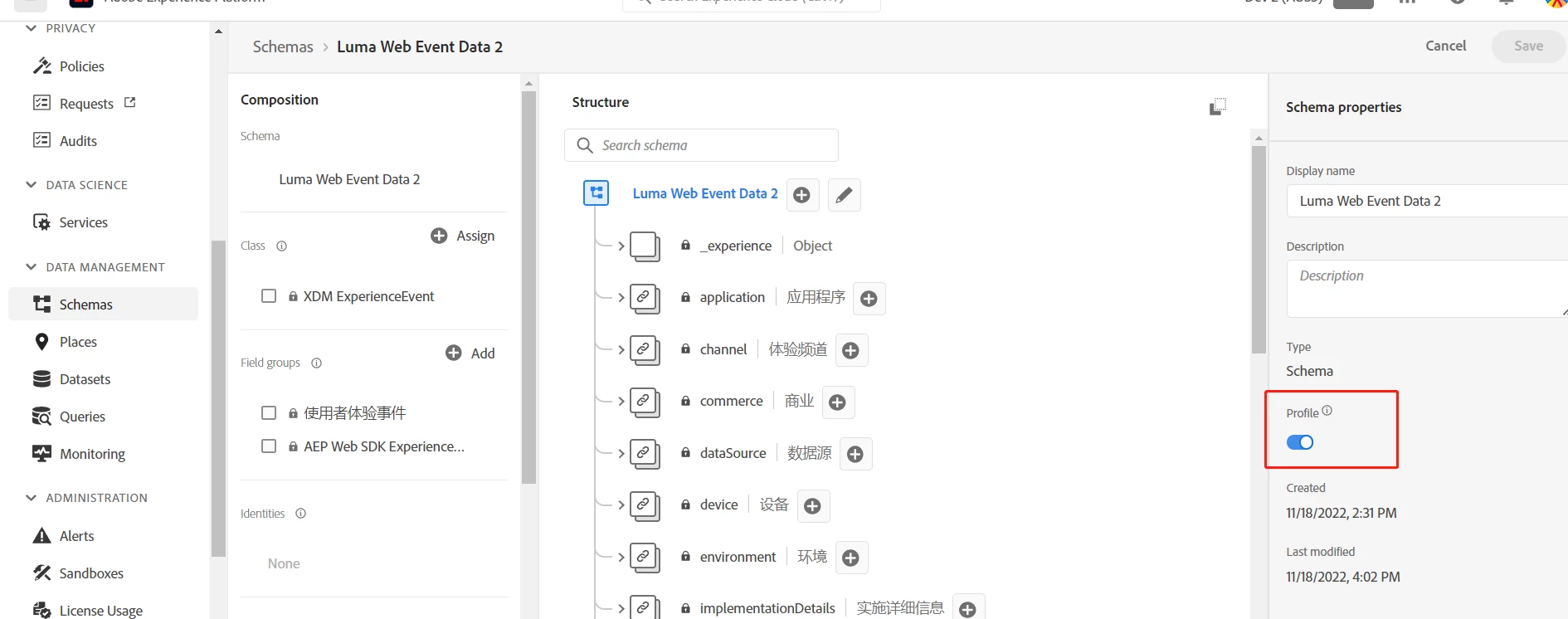Collapse the ADMINISTRATION section
Screen dimensions: 1568x619
tap(31, 498)
